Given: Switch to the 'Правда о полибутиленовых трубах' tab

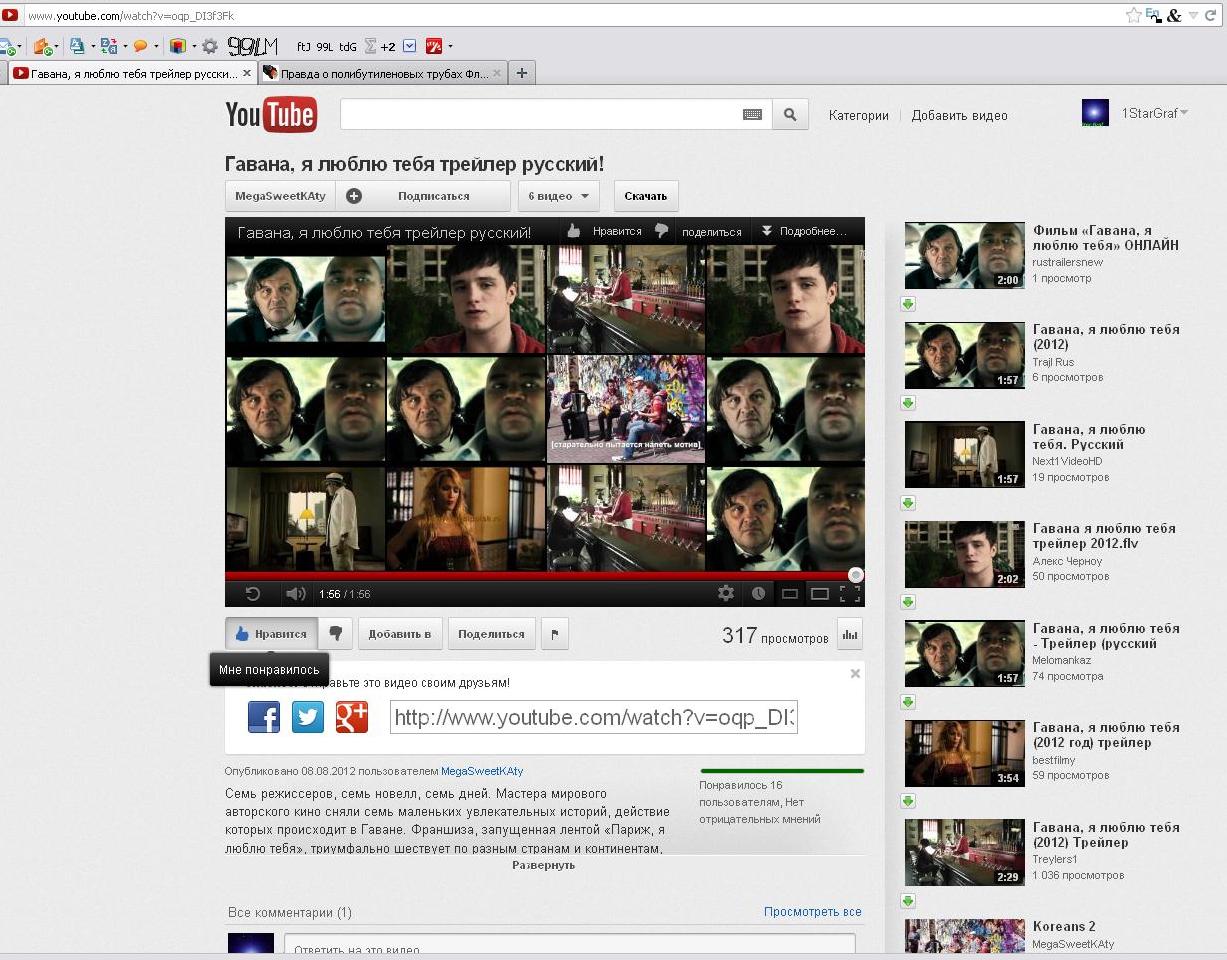Looking at the screenshot, I should (x=382, y=73).
